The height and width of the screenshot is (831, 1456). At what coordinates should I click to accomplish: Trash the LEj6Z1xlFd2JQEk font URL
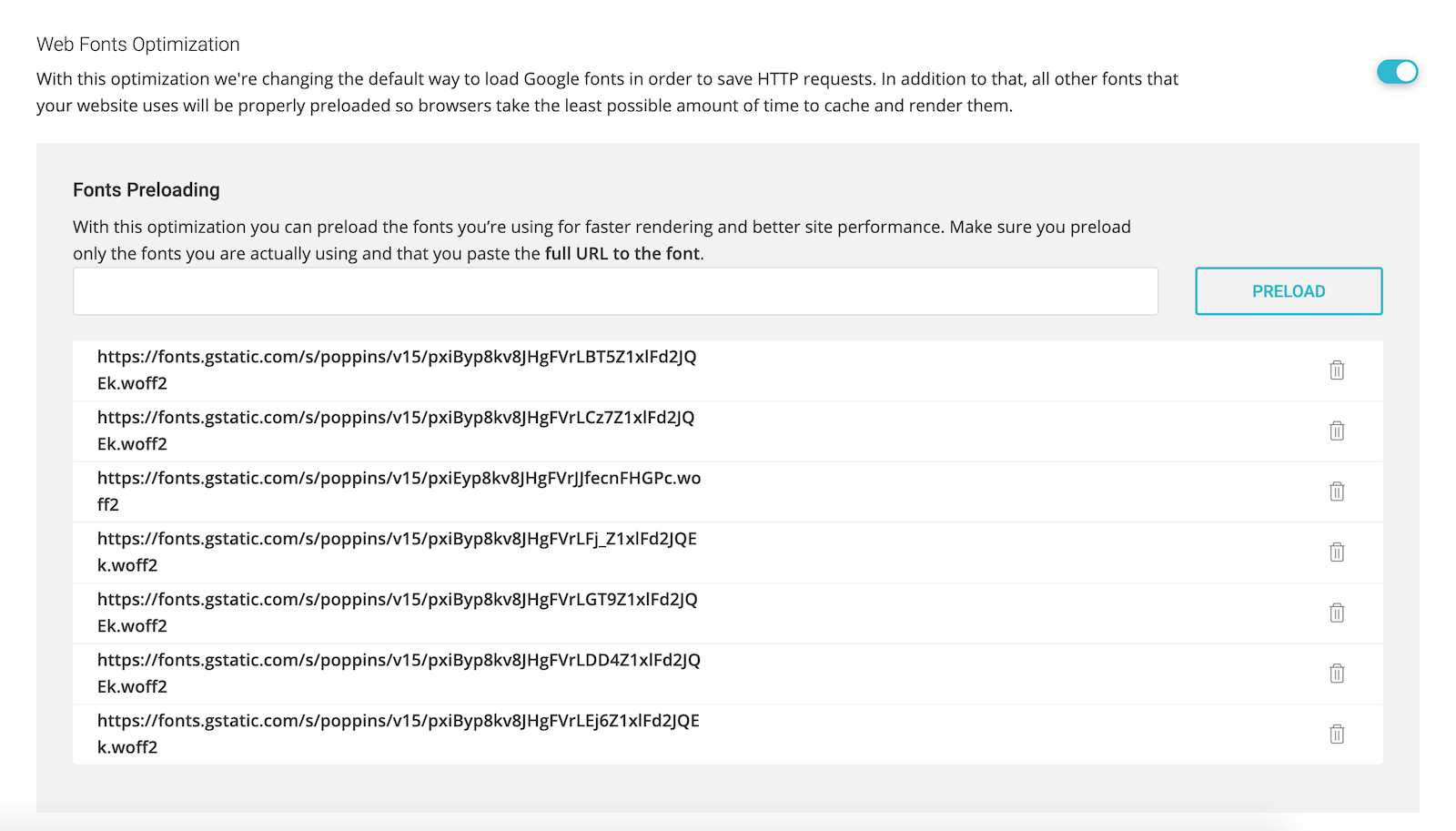point(1337,734)
